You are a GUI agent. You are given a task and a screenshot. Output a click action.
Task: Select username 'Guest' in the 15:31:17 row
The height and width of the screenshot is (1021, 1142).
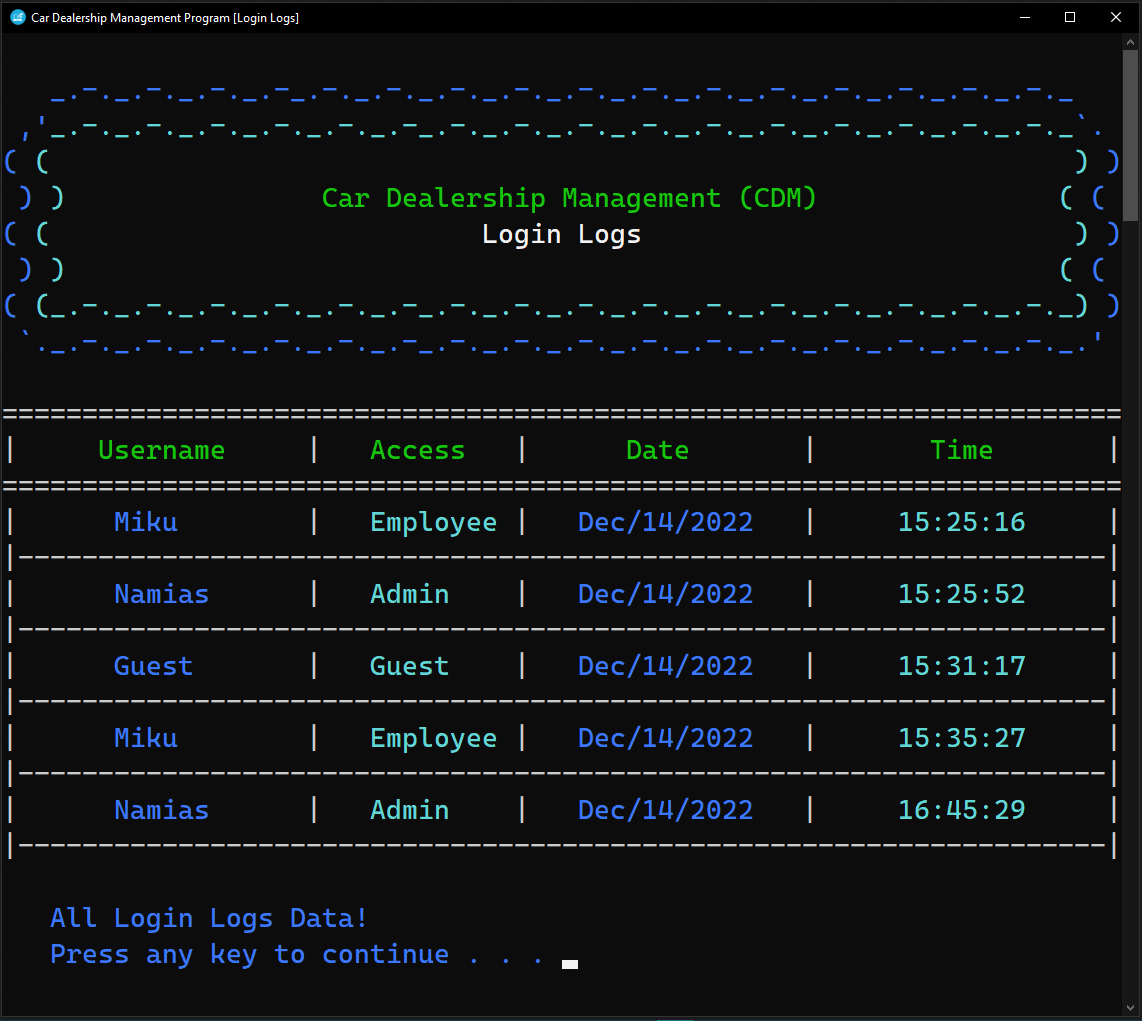(154, 666)
